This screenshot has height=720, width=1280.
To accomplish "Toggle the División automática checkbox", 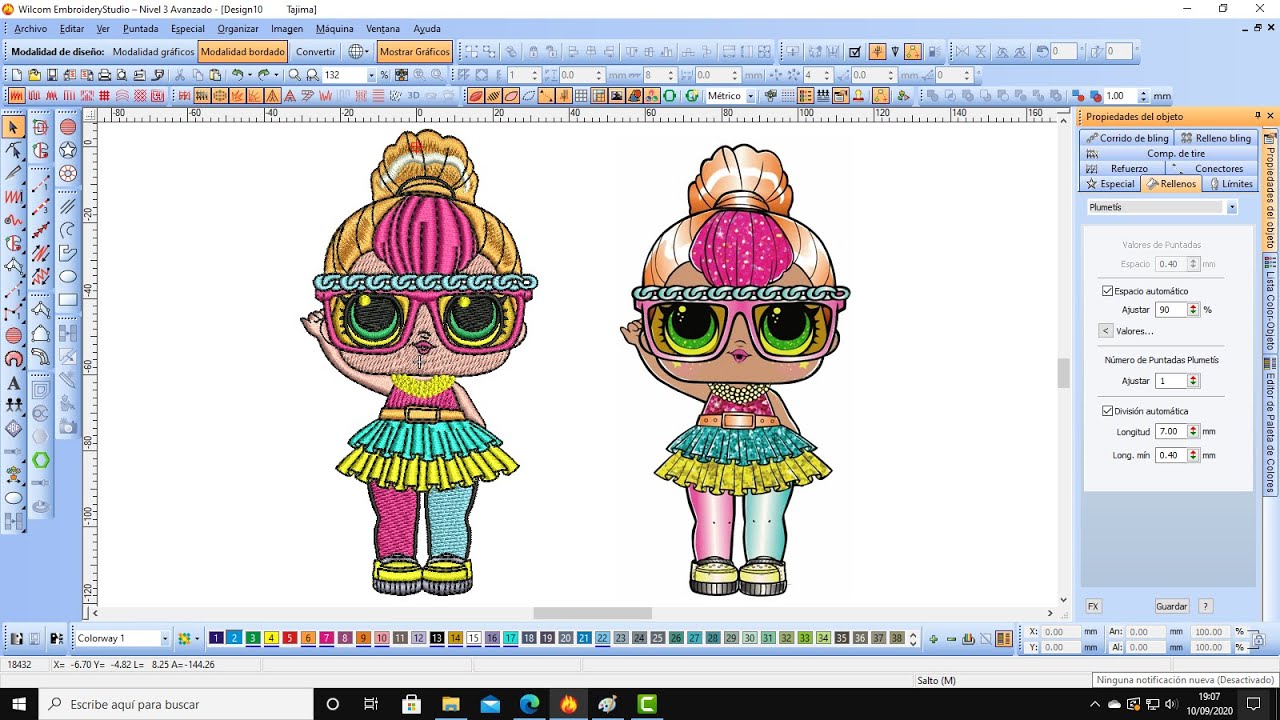I will coord(1108,411).
